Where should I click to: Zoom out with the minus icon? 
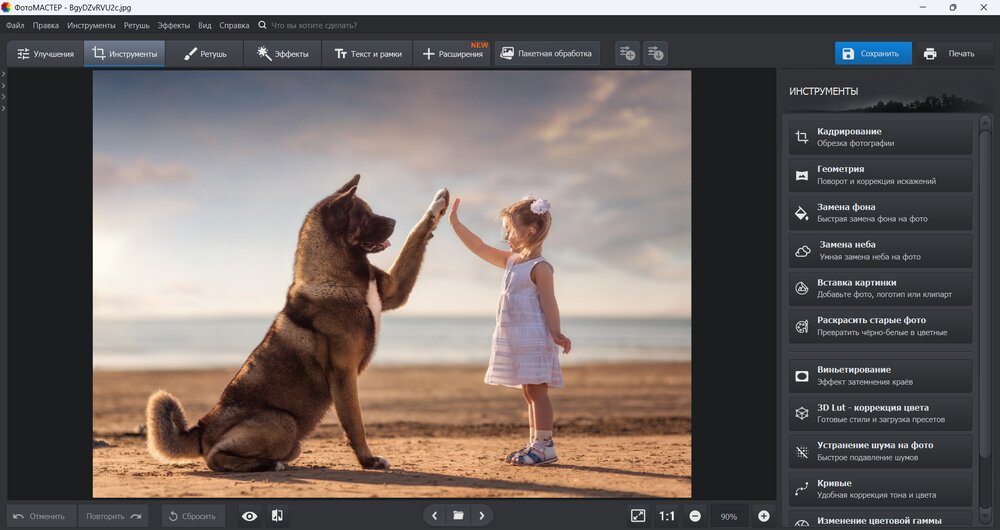pos(695,516)
